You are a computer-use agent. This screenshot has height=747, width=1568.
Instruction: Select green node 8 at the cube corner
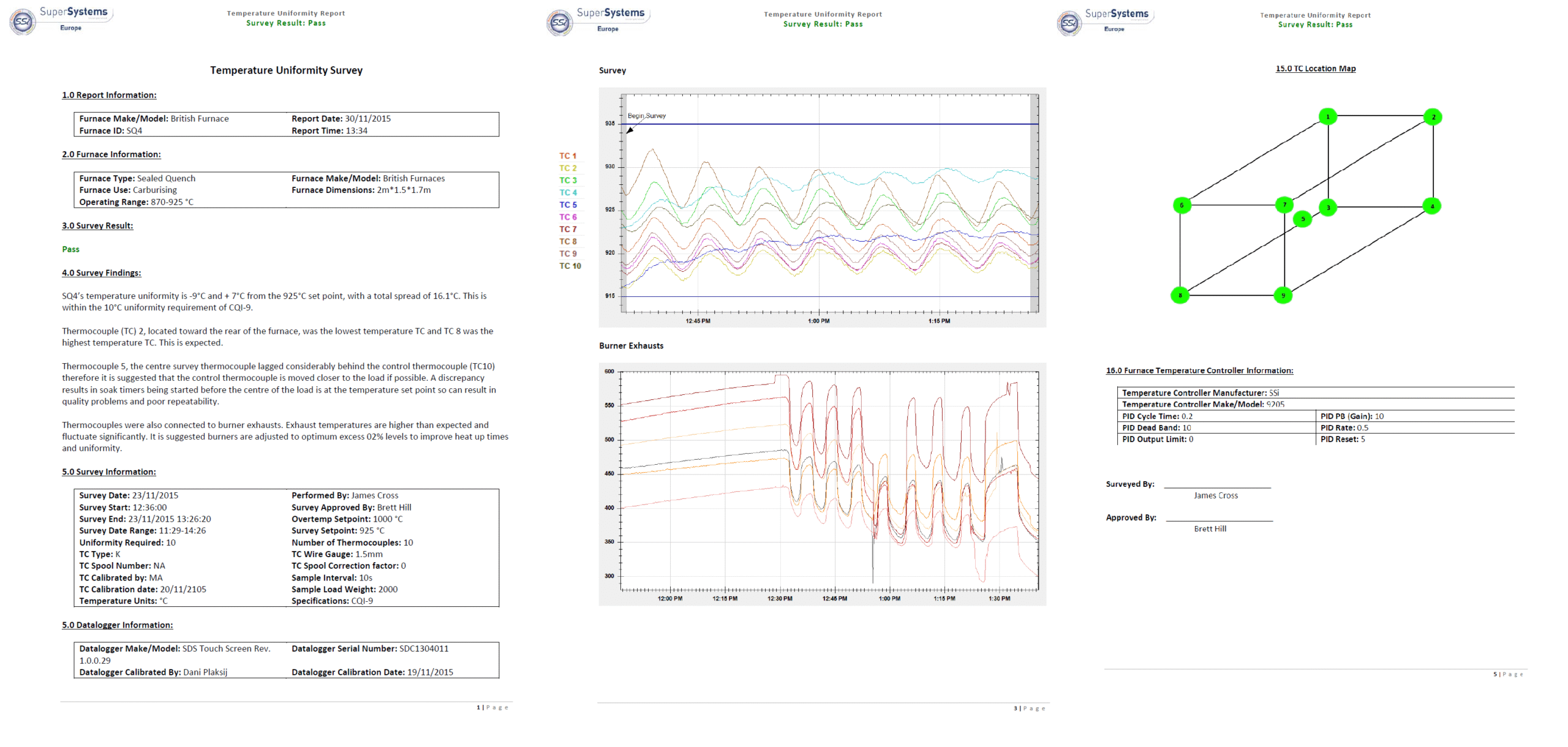1180,295
